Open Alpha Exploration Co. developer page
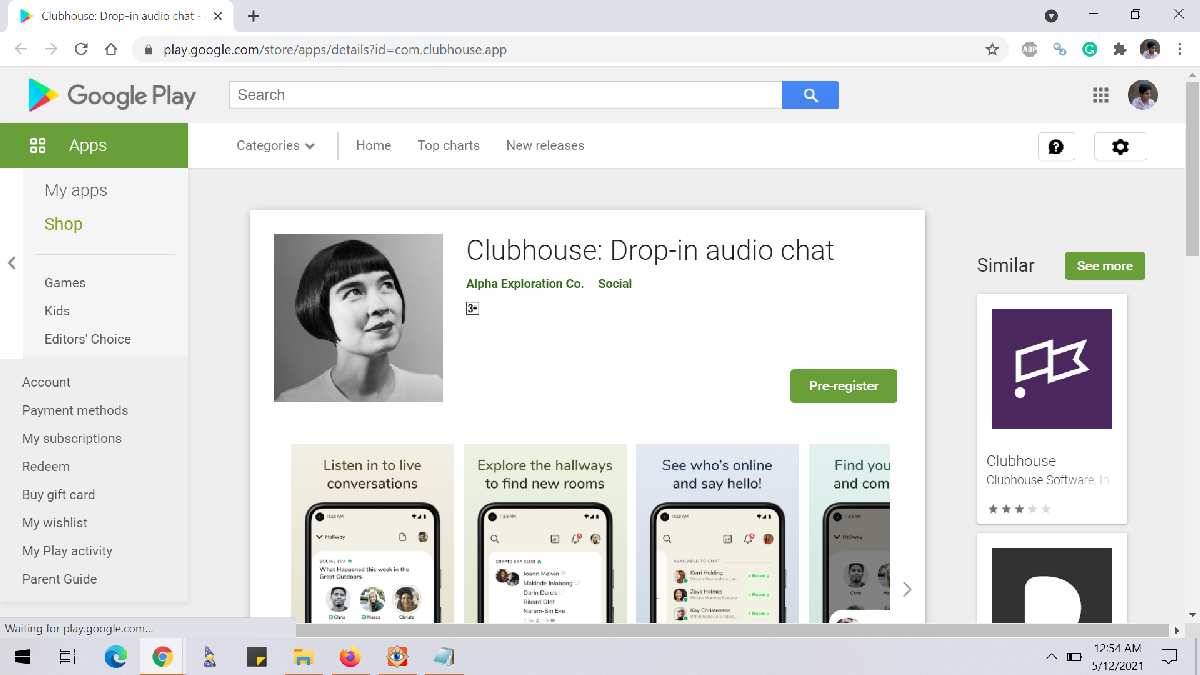Viewport: 1200px width, 675px height. coord(525,284)
